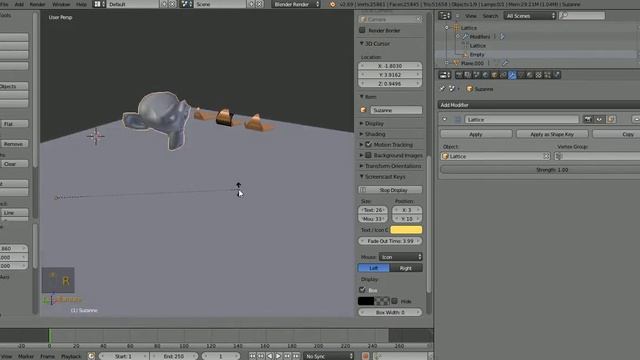Click the screen layout browse icon

tap(99, 4)
